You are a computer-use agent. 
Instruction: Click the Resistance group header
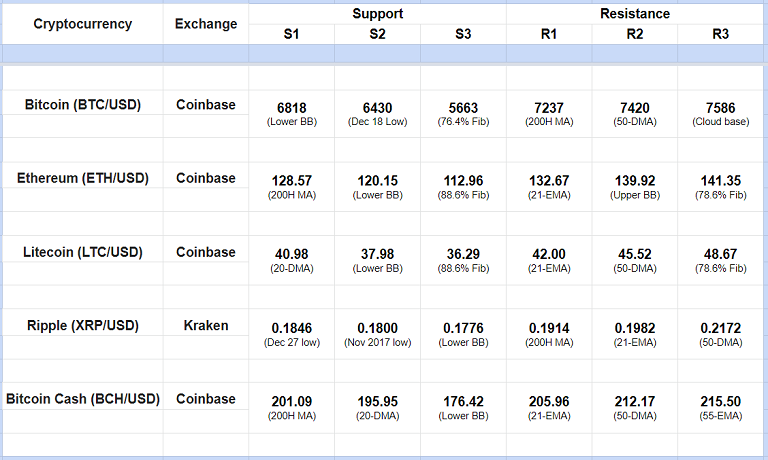coord(635,14)
